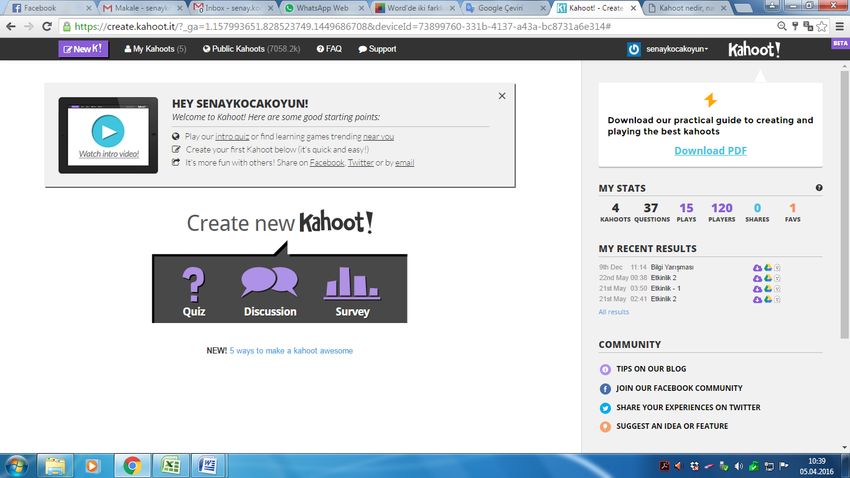Open Public Kahoots in the top menu
This screenshot has width=850, height=478.
click(252, 49)
